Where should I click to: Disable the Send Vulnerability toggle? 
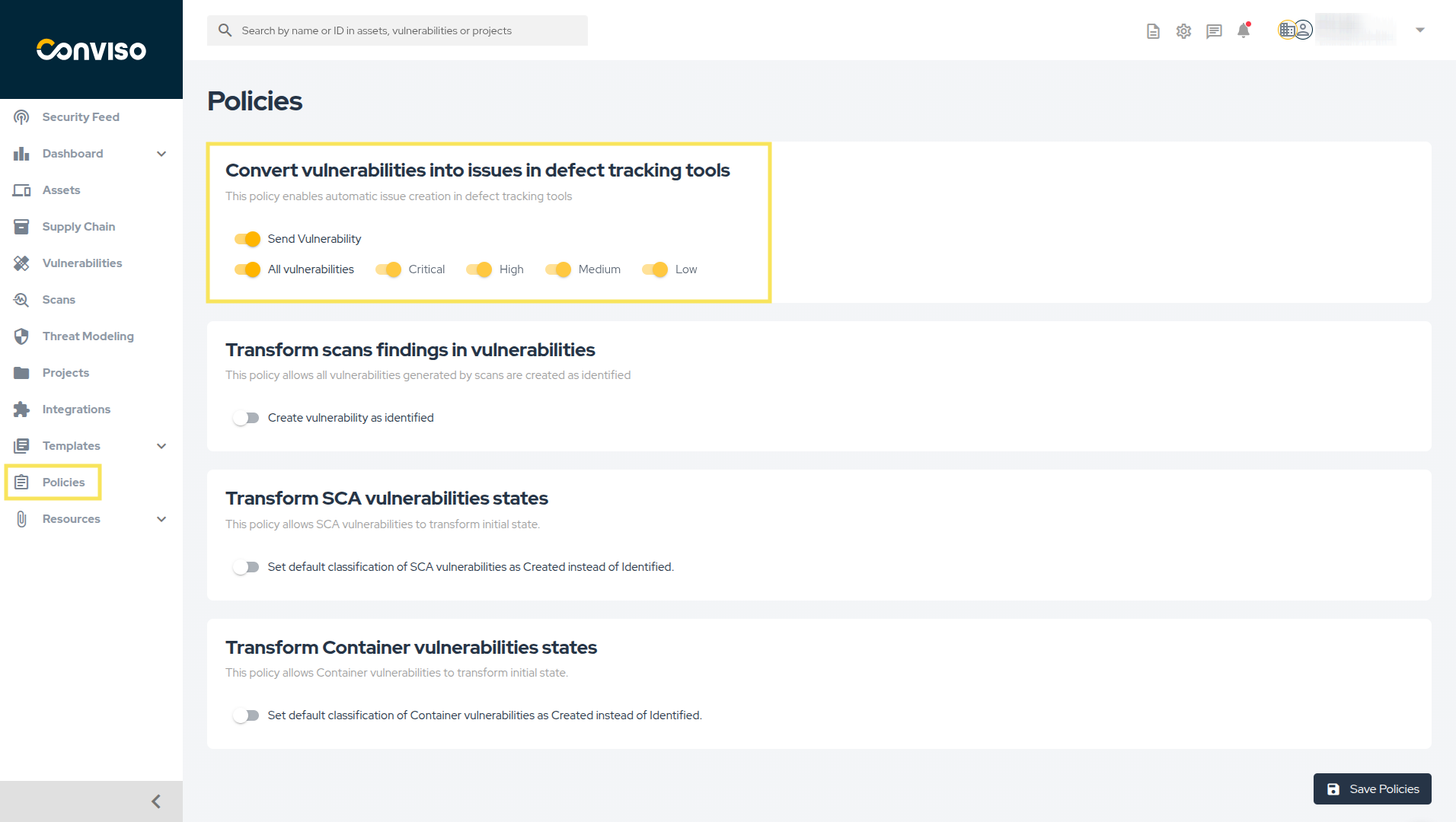click(247, 239)
